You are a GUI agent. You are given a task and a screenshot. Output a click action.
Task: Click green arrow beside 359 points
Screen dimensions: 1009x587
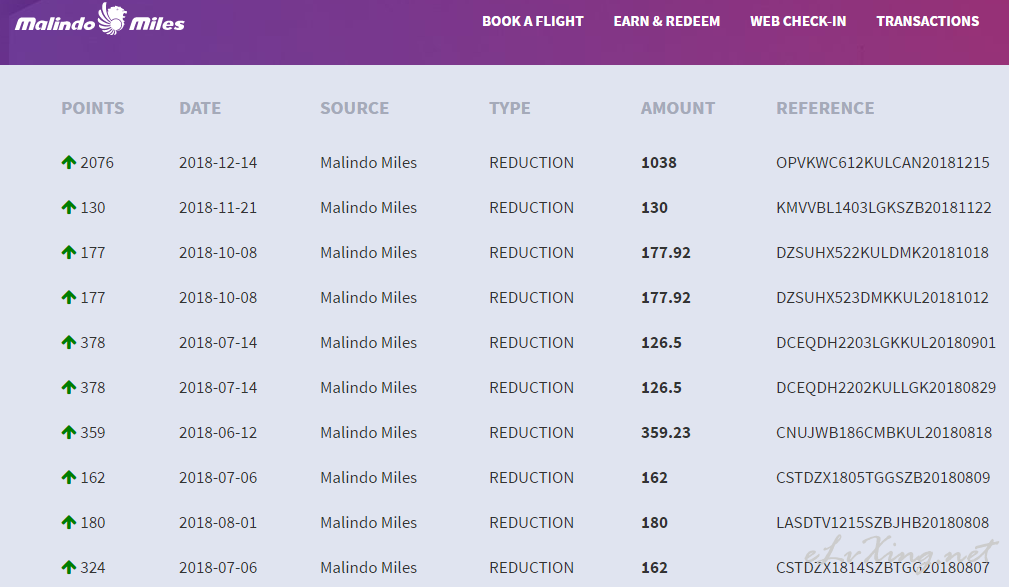pyautogui.click(x=69, y=432)
